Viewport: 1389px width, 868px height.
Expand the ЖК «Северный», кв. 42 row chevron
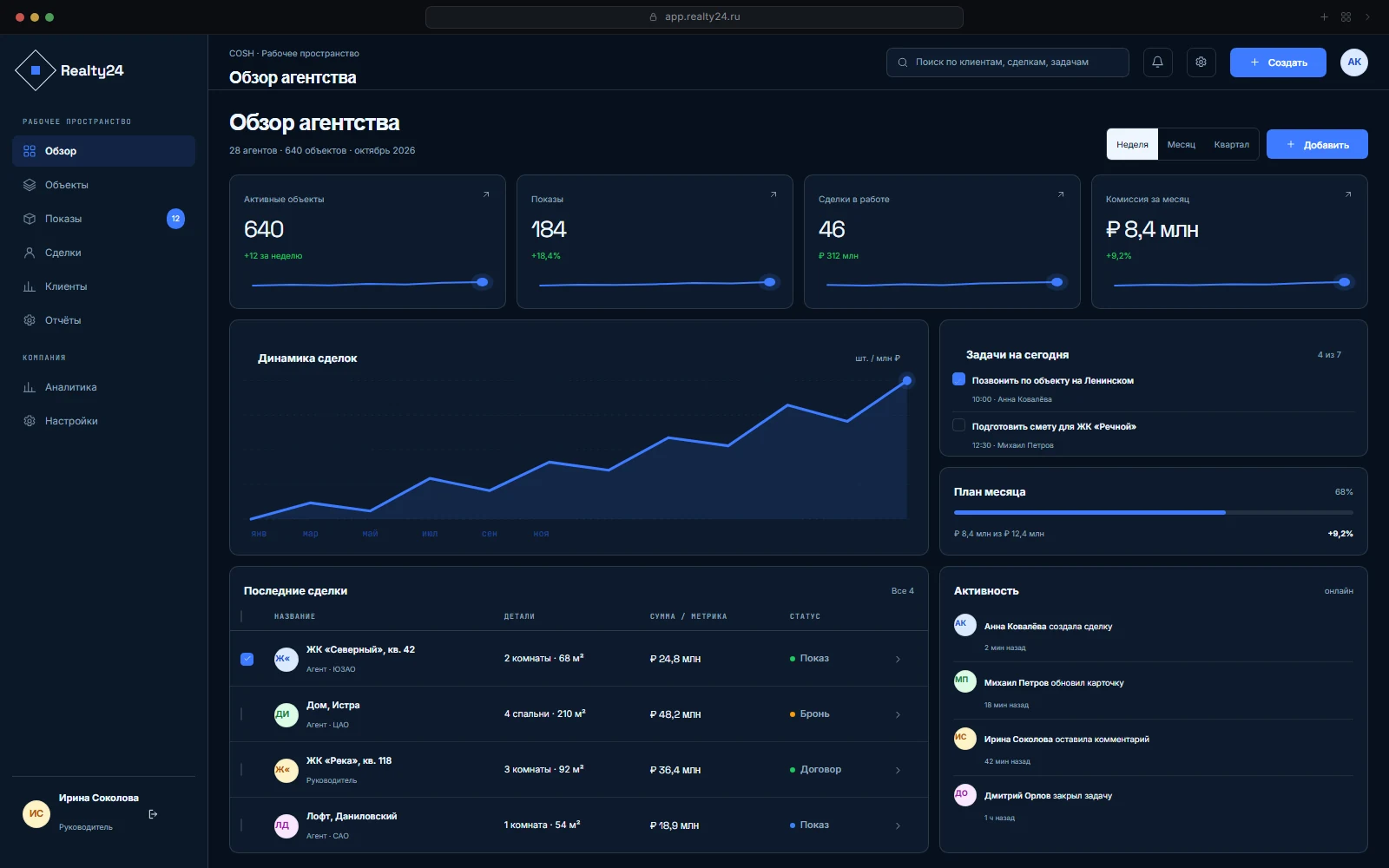(x=898, y=660)
